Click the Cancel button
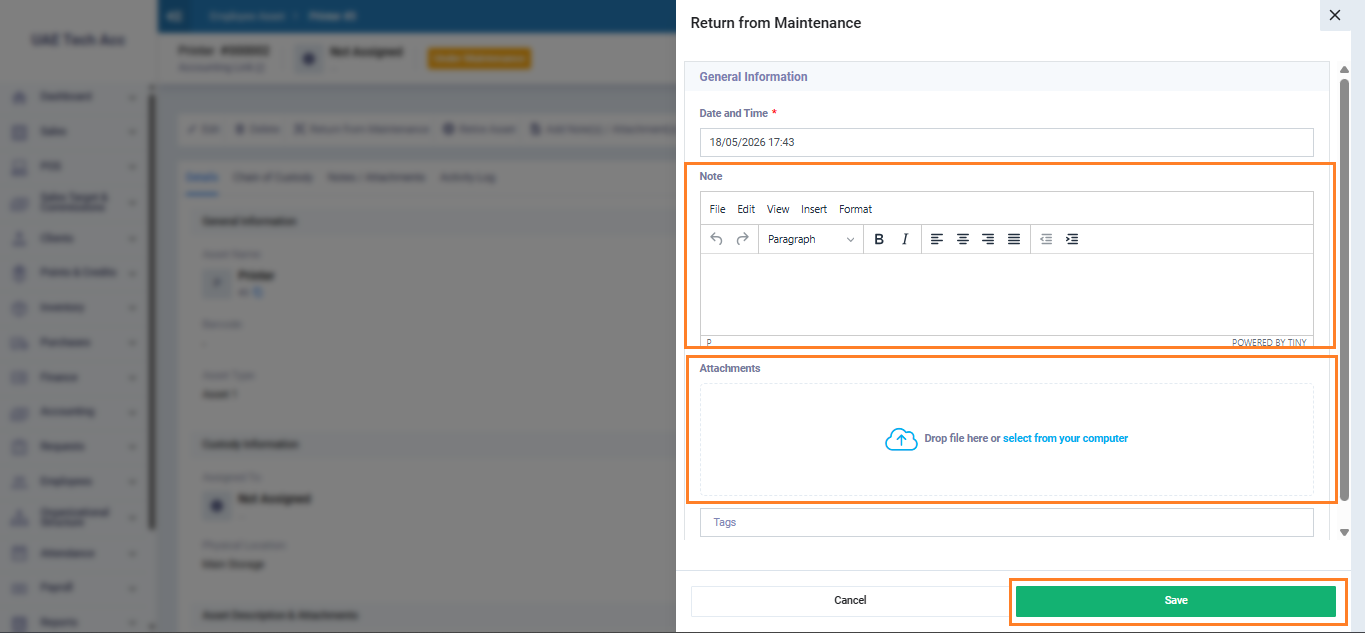Viewport: 1365px width, 633px height. pos(850,601)
